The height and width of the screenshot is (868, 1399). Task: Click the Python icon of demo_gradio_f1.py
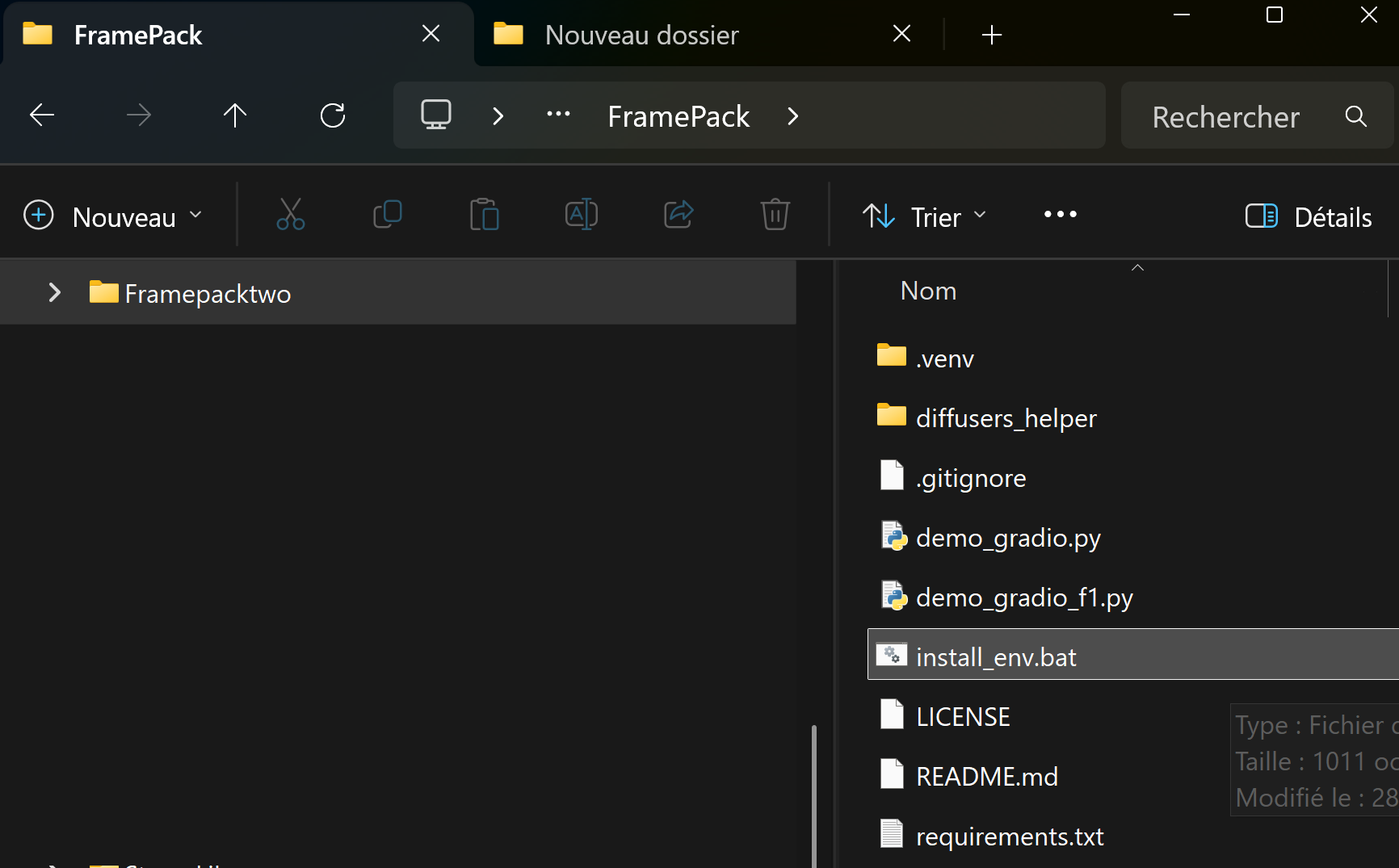tap(893, 596)
